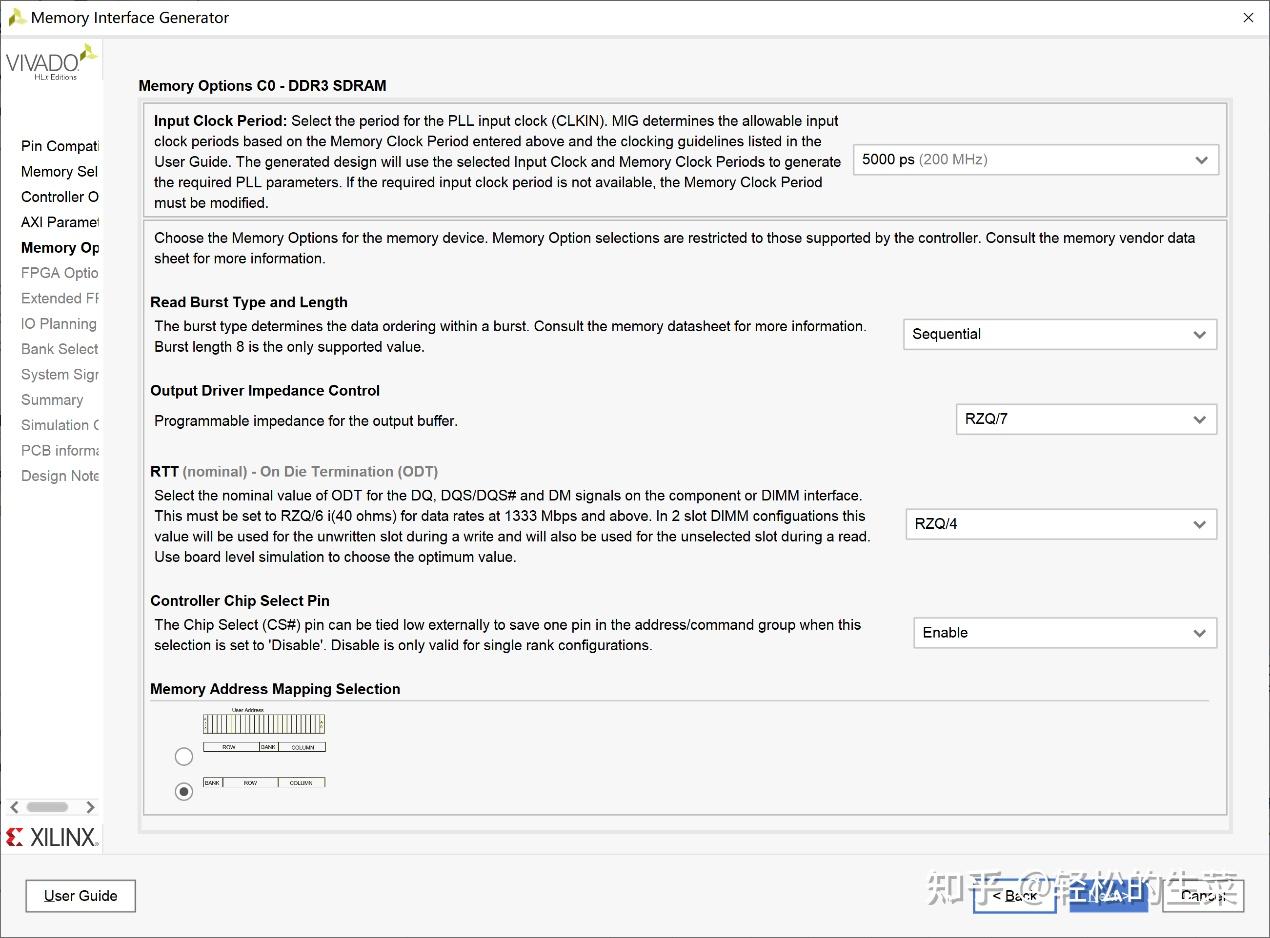The height and width of the screenshot is (938, 1270).
Task: Go to the Pin Compatible step in sidebar
Action: coord(60,146)
